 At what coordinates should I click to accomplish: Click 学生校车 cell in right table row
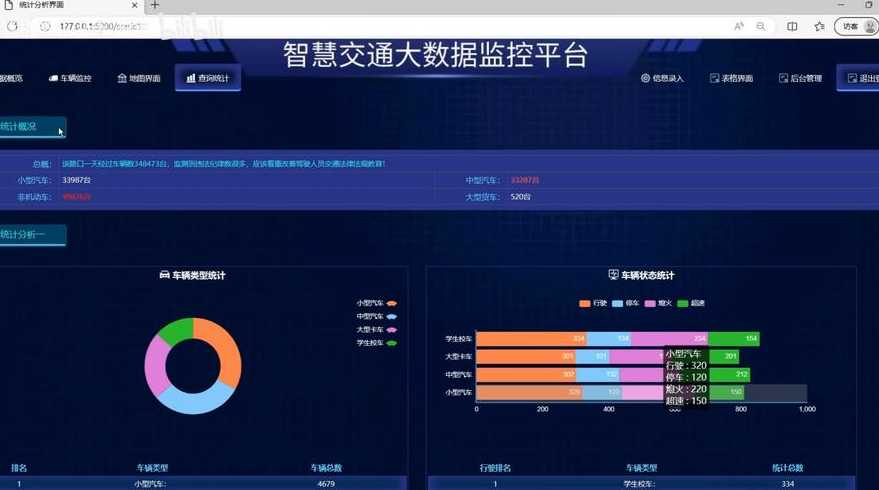click(640, 484)
